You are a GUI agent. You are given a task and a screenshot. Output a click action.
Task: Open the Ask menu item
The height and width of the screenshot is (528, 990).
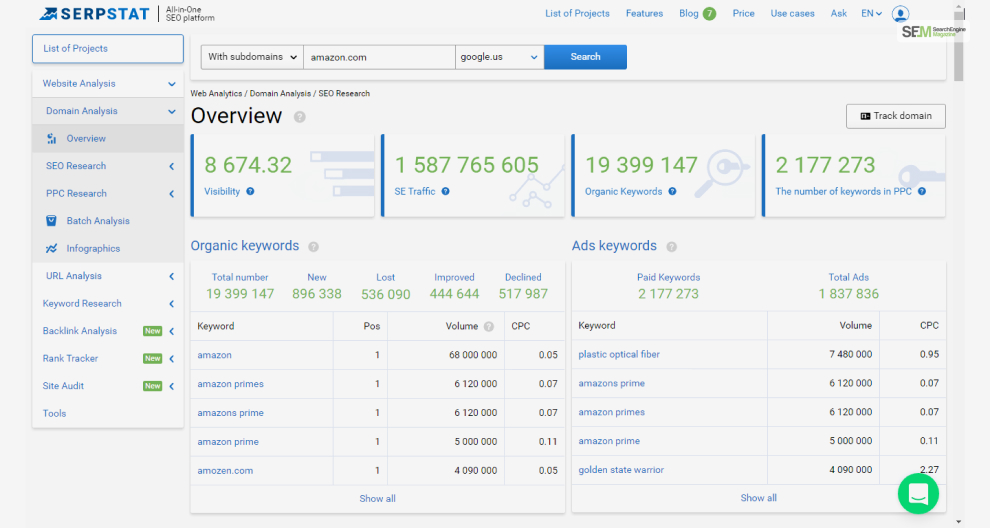click(x=838, y=13)
